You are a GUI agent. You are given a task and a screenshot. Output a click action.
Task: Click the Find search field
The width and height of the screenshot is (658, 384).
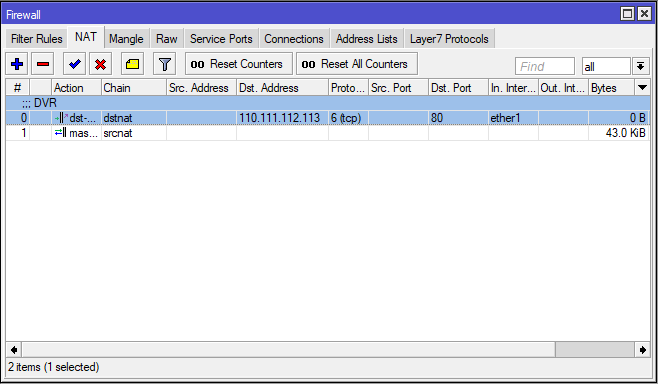point(545,66)
